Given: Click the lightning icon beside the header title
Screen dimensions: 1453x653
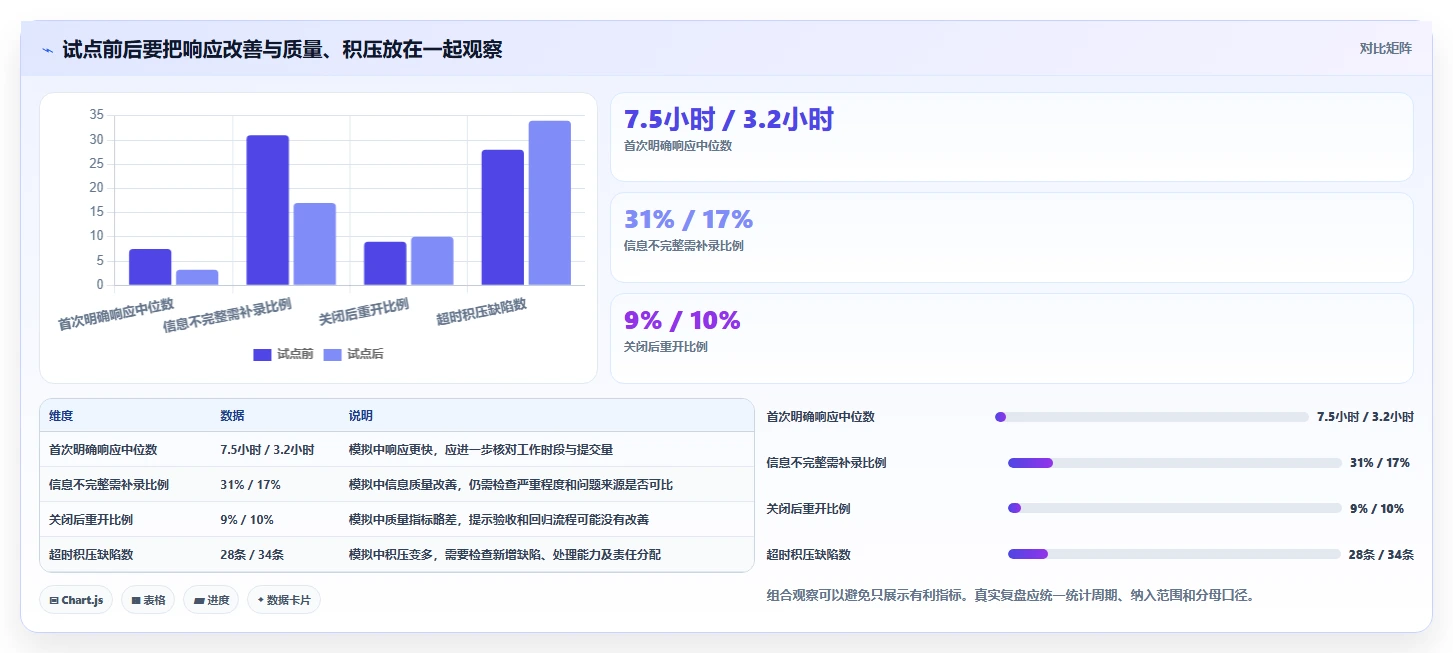Looking at the screenshot, I should coord(48,50).
